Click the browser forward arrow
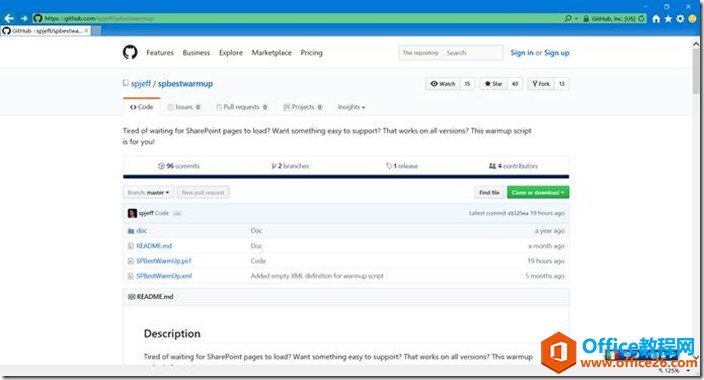 (24, 18)
